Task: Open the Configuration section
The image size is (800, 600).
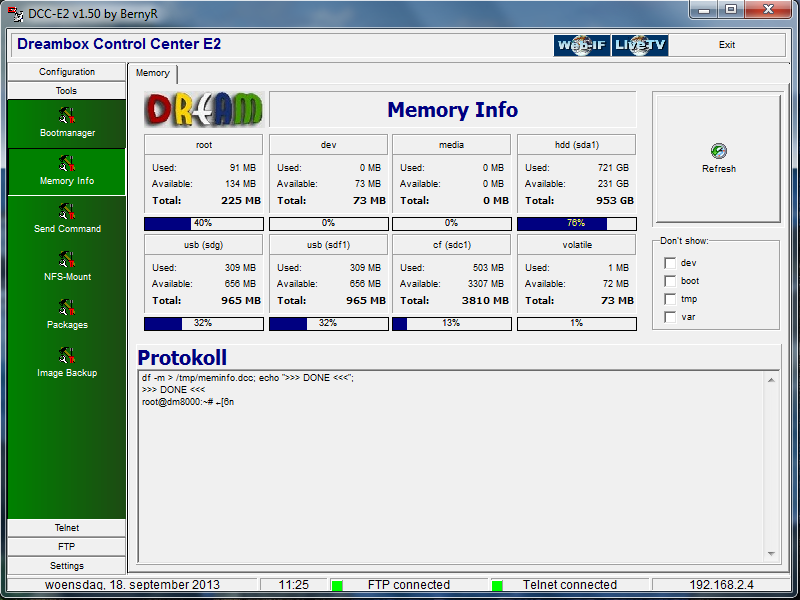Action: pos(67,72)
